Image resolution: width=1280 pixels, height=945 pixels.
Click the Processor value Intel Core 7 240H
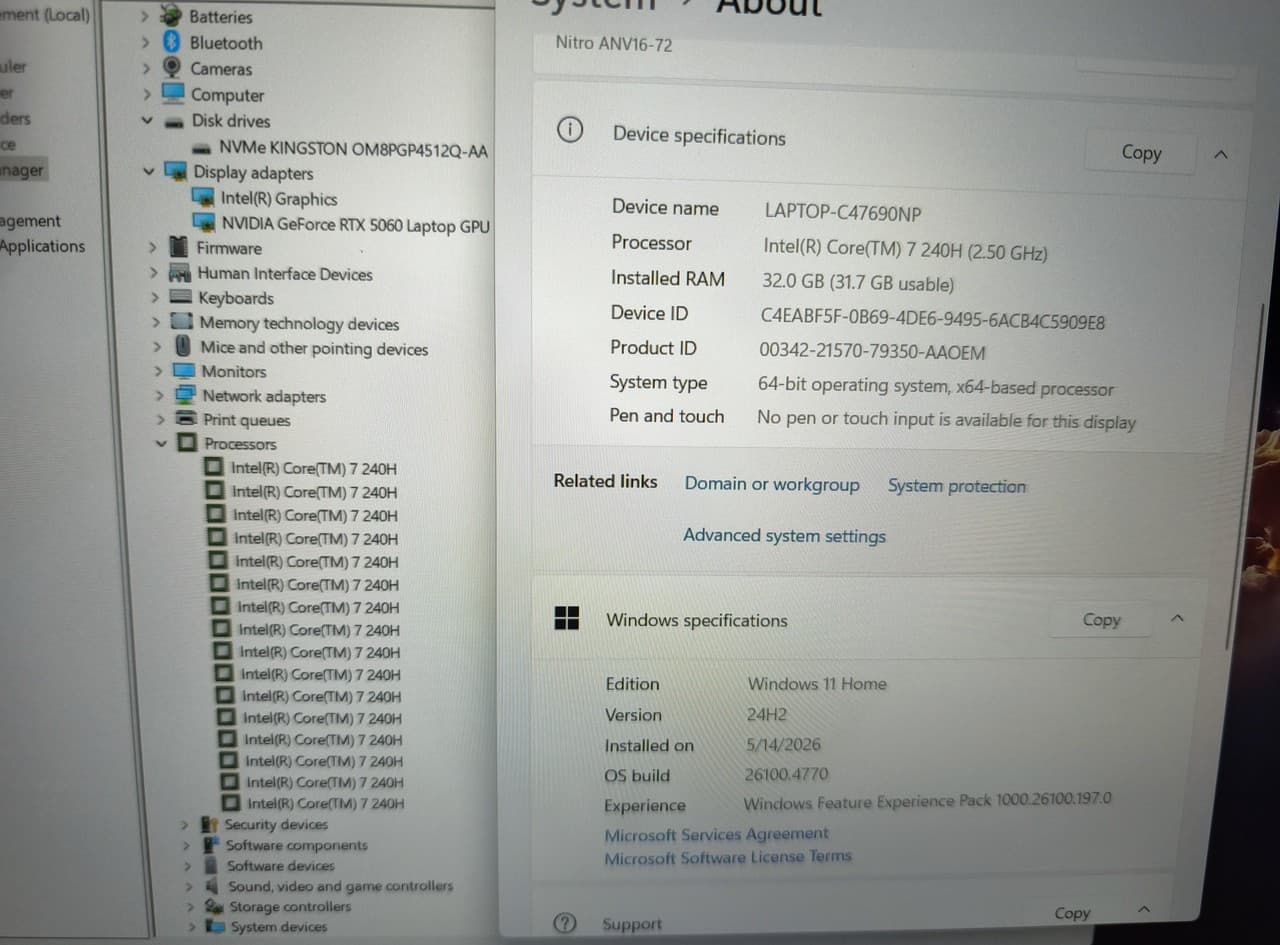point(905,248)
